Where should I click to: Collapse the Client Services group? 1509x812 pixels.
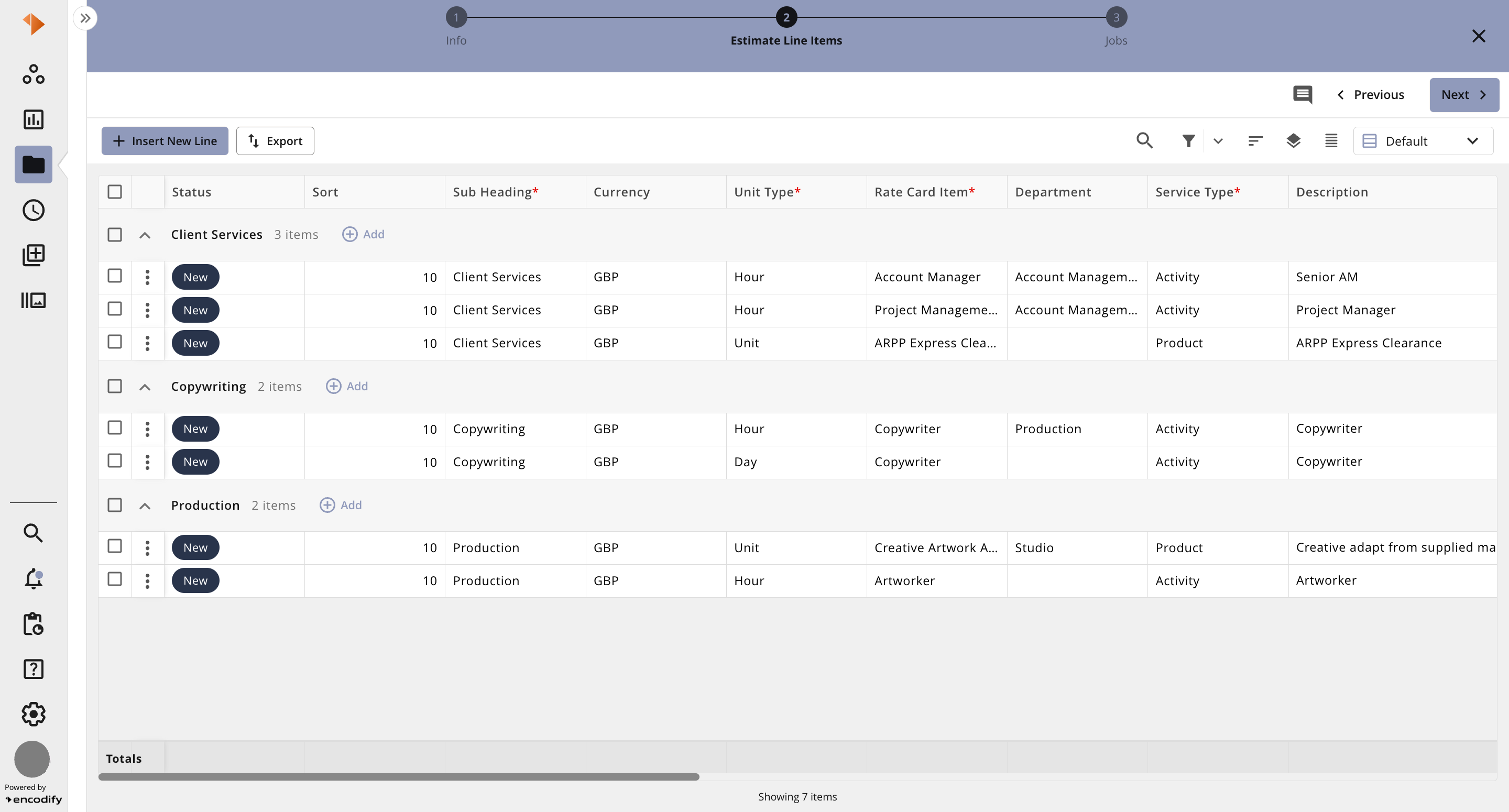(x=145, y=235)
